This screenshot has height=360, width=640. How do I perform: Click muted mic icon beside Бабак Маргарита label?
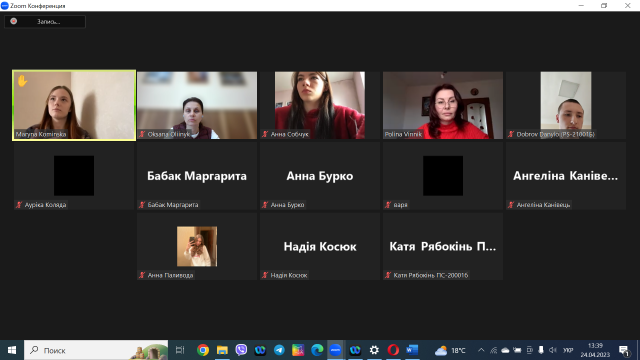point(142,204)
